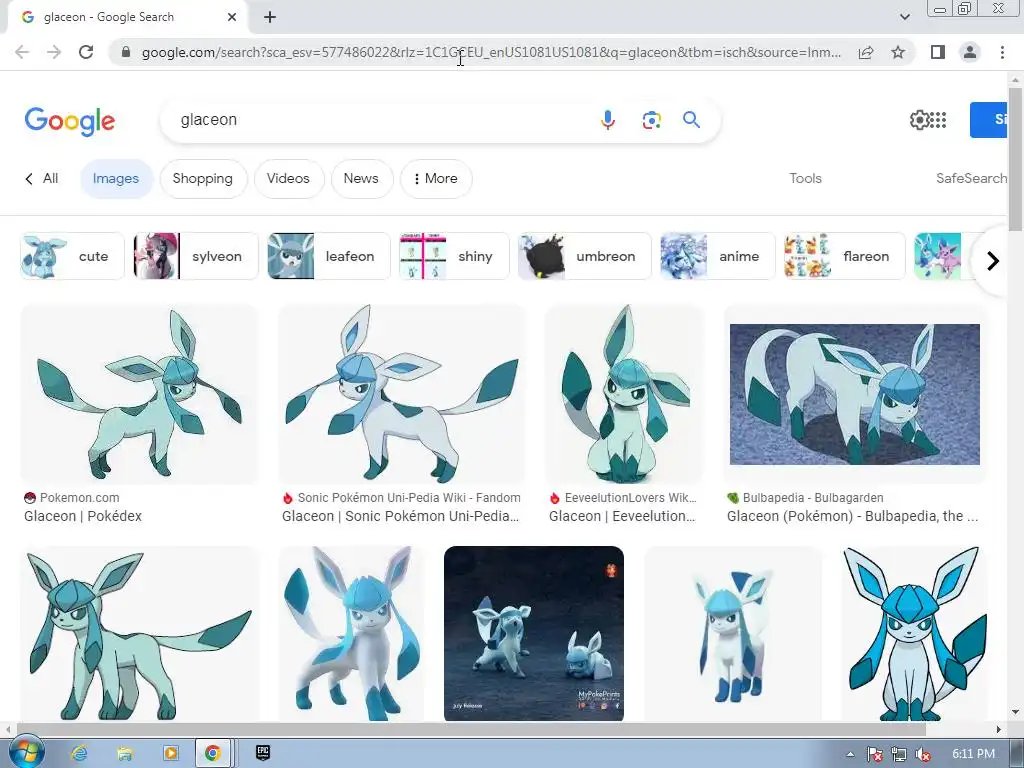This screenshot has width=1024, height=768.
Task: Click the lock site info icon
Action: [x=126, y=52]
